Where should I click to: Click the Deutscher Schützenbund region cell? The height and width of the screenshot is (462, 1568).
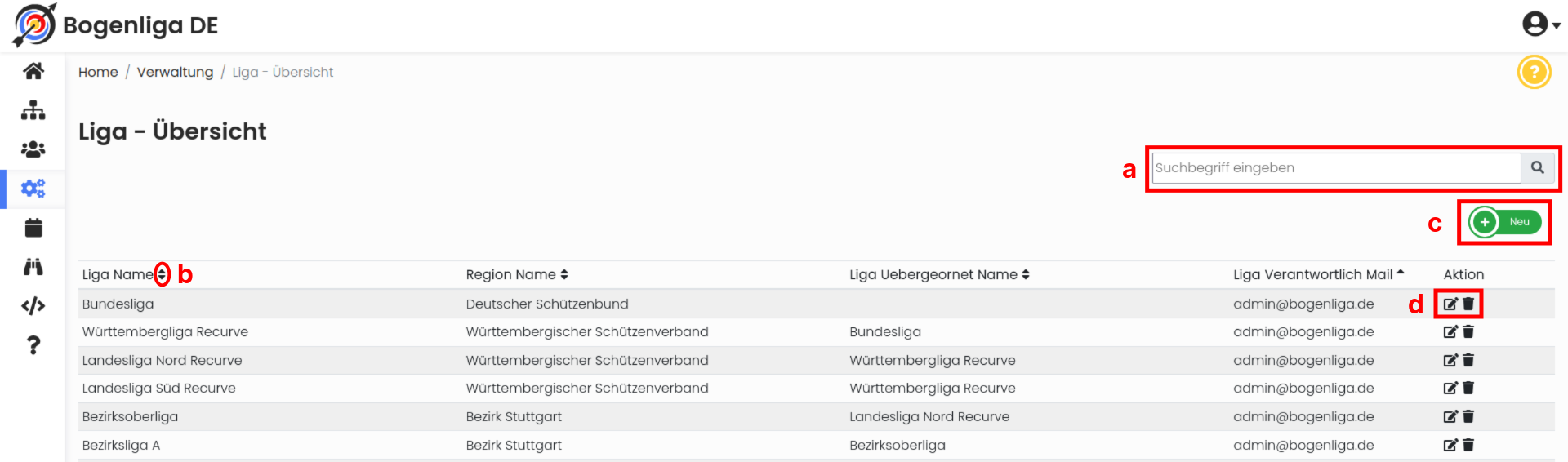pos(547,304)
